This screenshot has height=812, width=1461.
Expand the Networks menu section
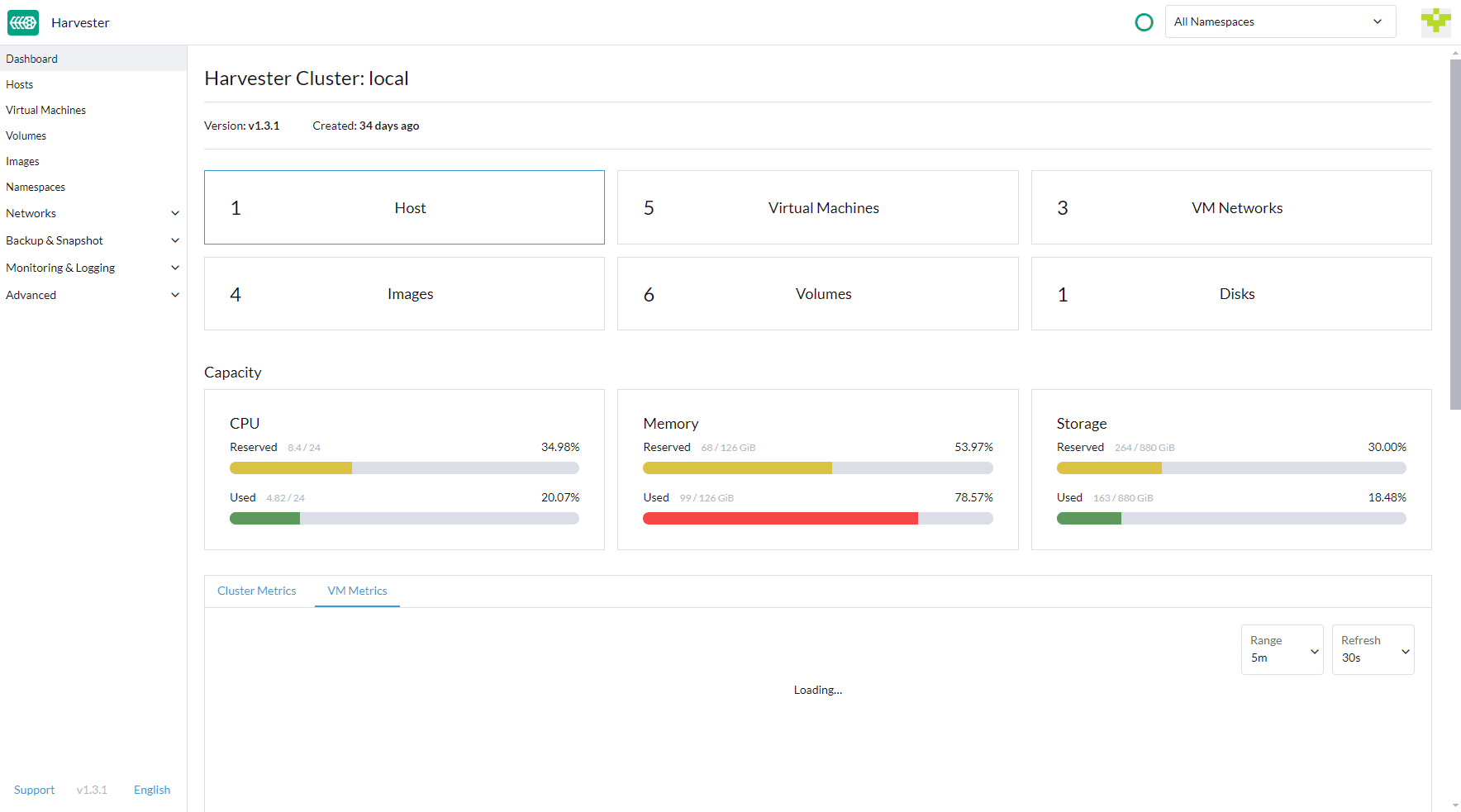point(93,213)
